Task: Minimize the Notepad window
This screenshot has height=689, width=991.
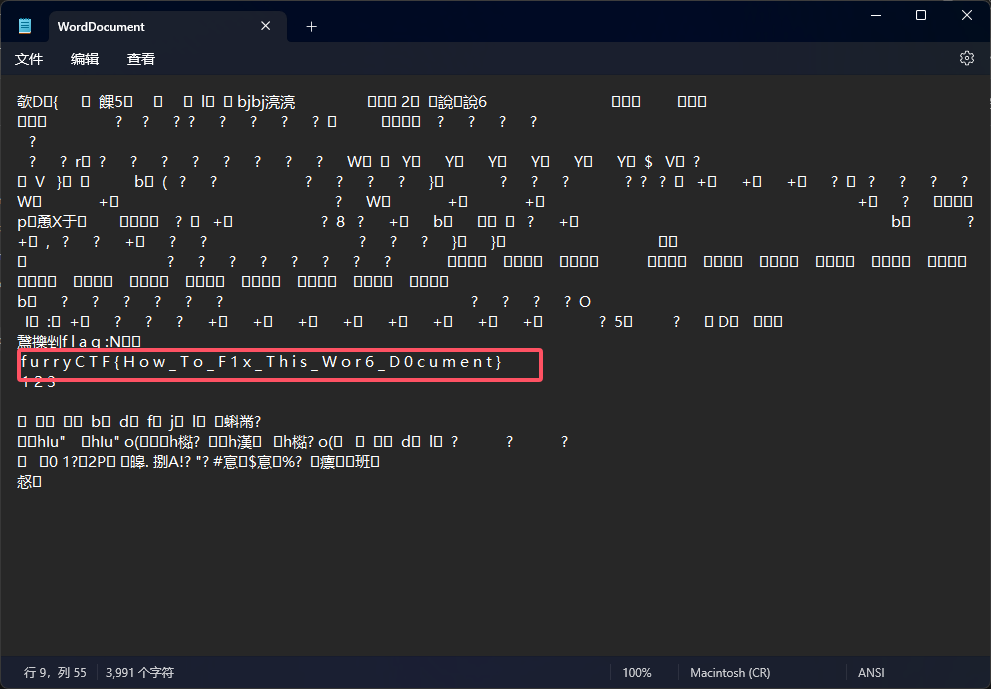Action: tap(874, 15)
